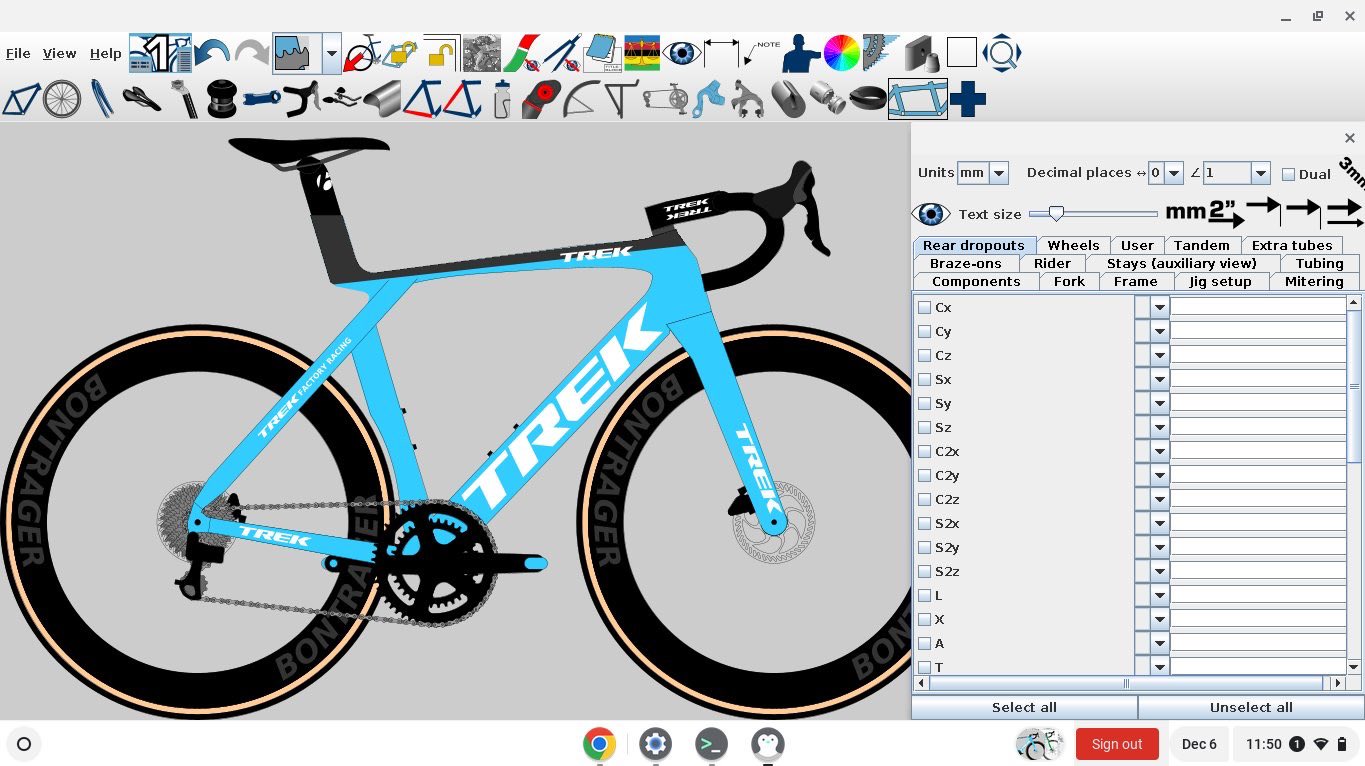The image size is (1365, 766).
Task: Check the Cx dimension checkbox
Action: (925, 308)
